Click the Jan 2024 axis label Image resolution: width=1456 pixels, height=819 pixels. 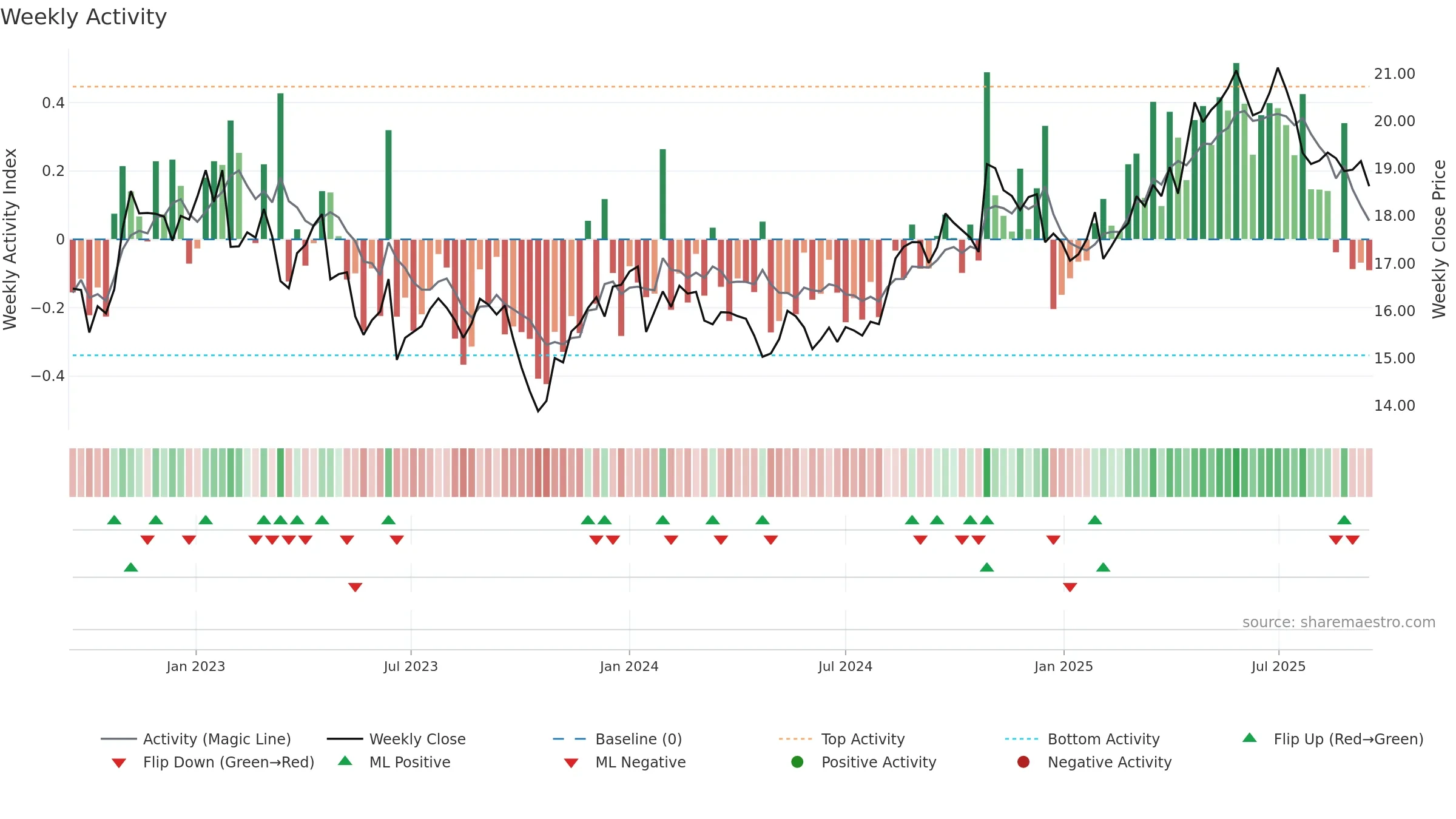click(629, 666)
